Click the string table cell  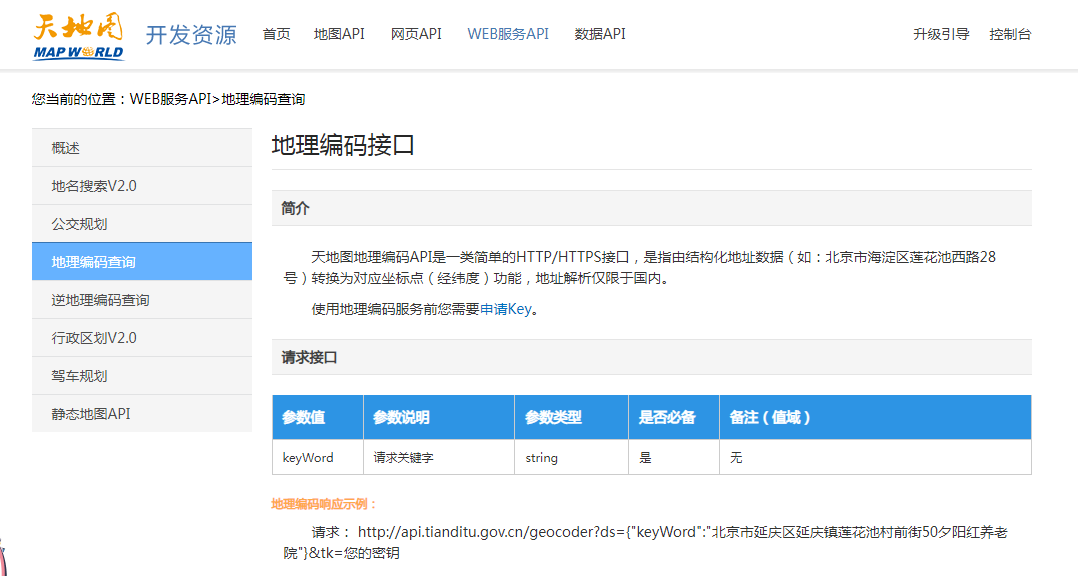click(x=571, y=457)
